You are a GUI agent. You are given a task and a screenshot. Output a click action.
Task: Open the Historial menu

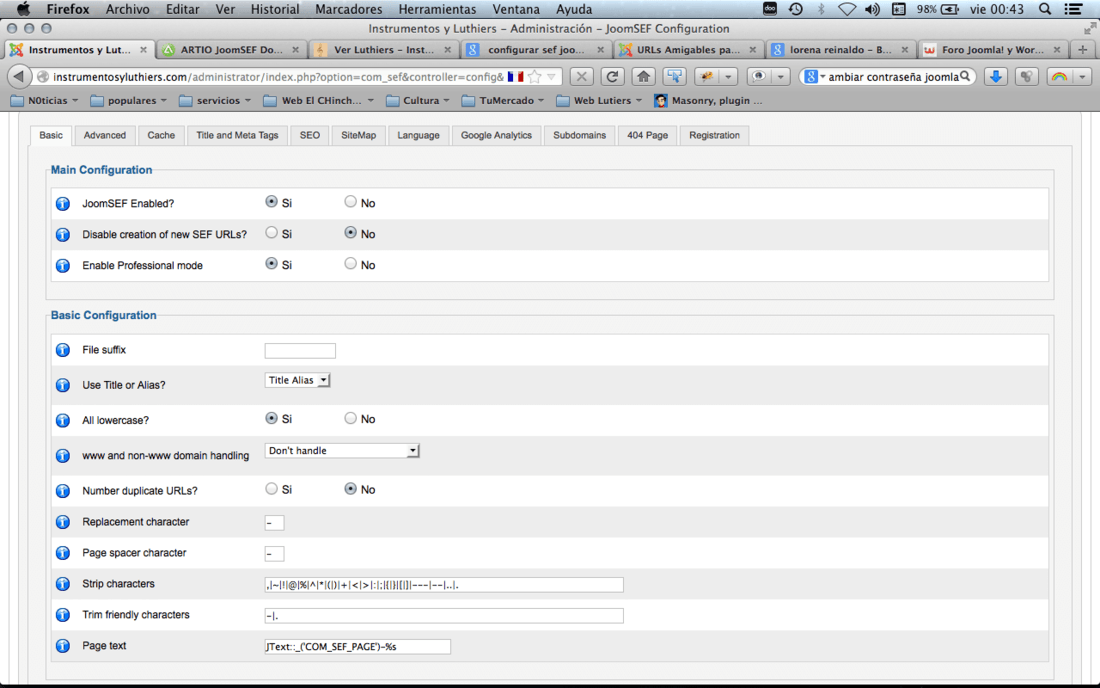(274, 9)
